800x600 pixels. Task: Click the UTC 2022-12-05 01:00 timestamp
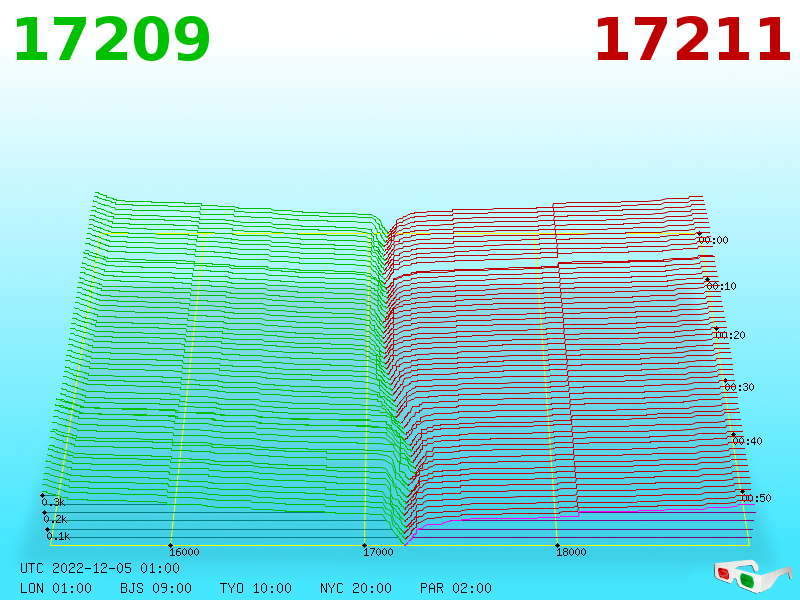tap(100, 568)
